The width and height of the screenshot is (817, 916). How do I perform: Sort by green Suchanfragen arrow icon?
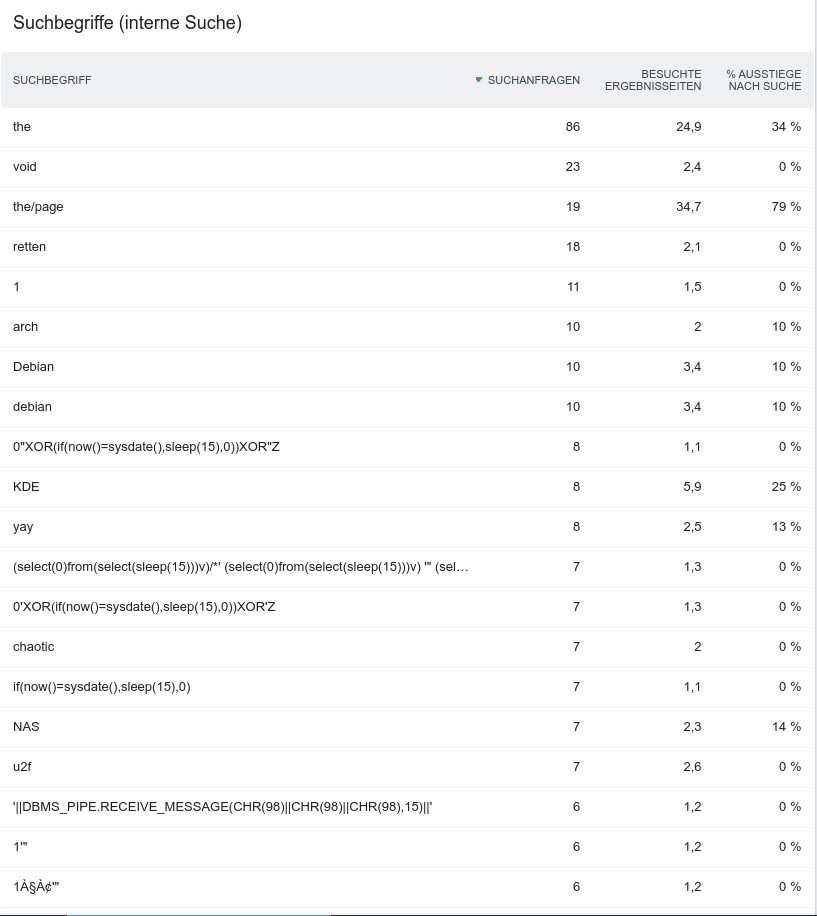click(479, 80)
